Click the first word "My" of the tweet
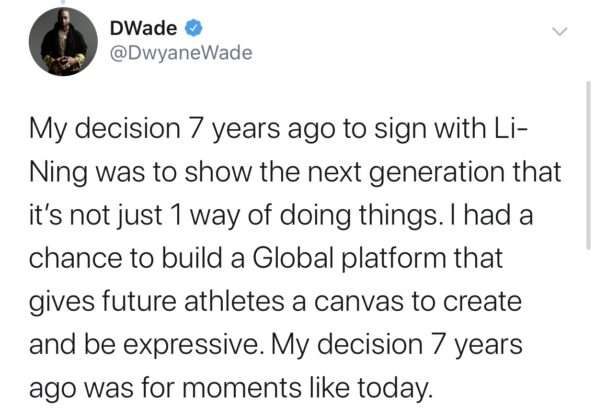The image size is (595, 419). tap(47, 130)
